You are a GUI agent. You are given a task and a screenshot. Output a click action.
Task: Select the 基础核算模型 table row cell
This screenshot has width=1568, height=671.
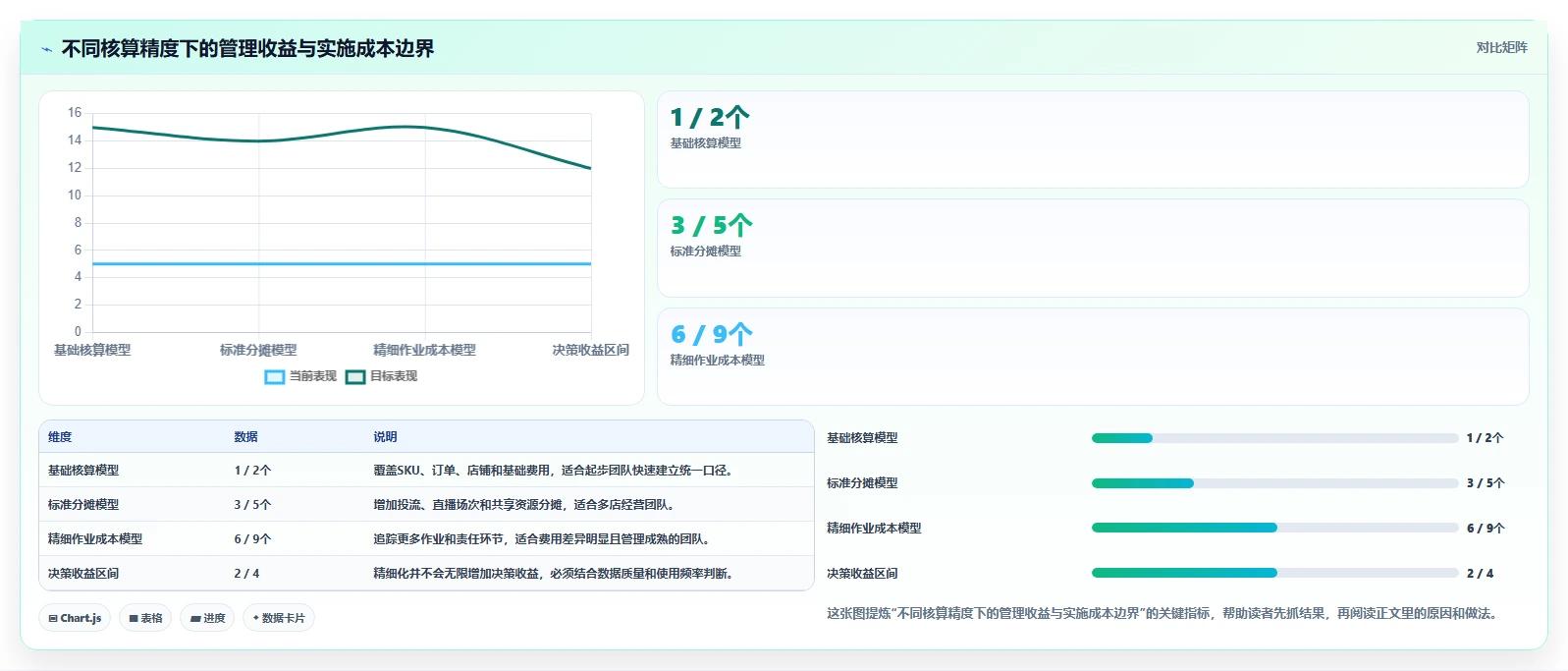(x=83, y=471)
